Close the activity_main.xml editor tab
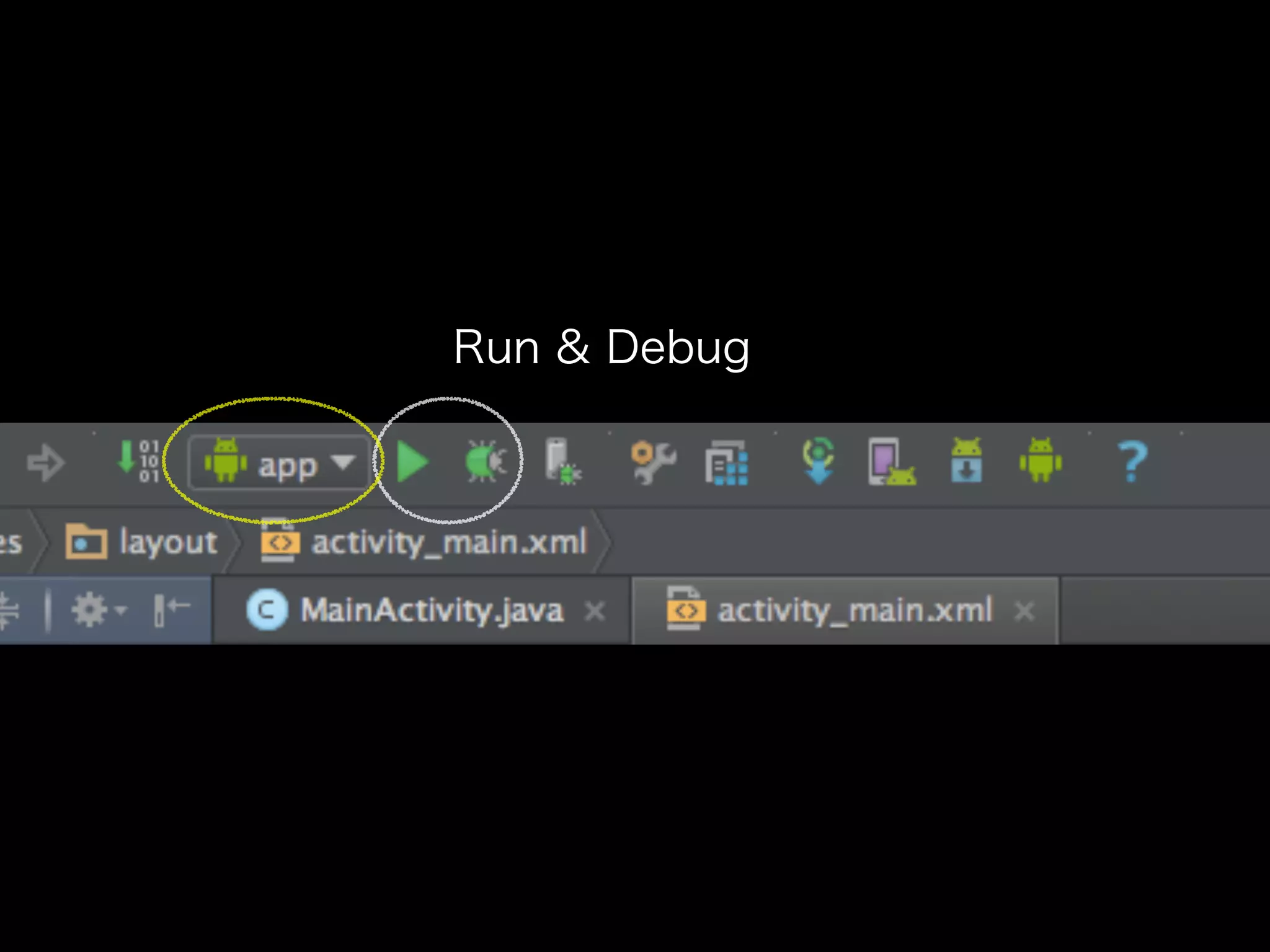 pyautogui.click(x=1024, y=611)
